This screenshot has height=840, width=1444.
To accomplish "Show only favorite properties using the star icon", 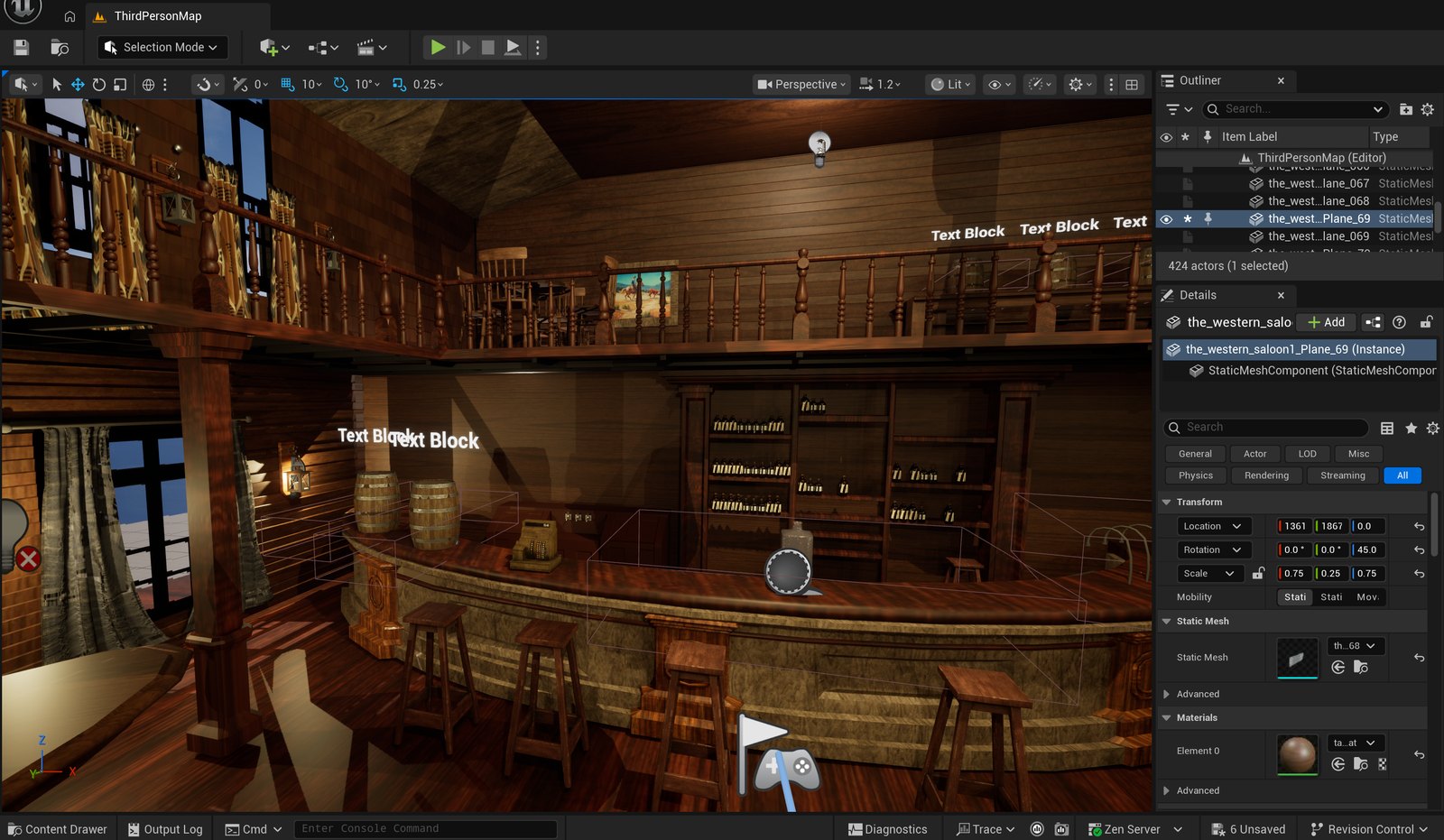I will coord(1411,429).
